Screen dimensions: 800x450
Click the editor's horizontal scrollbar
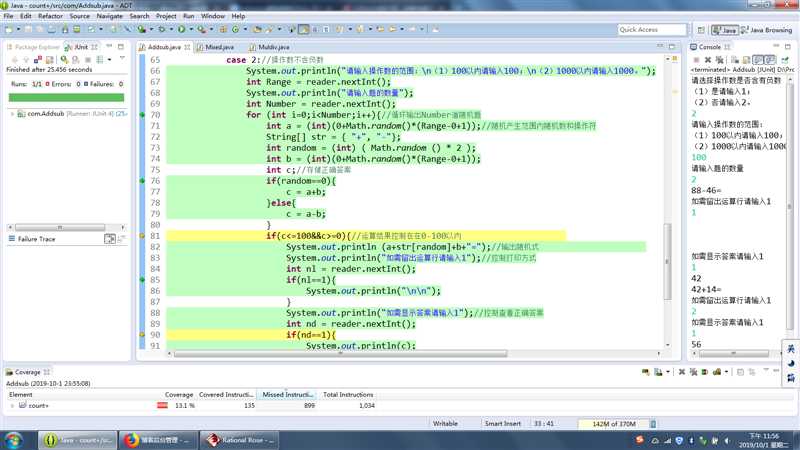[340, 353]
